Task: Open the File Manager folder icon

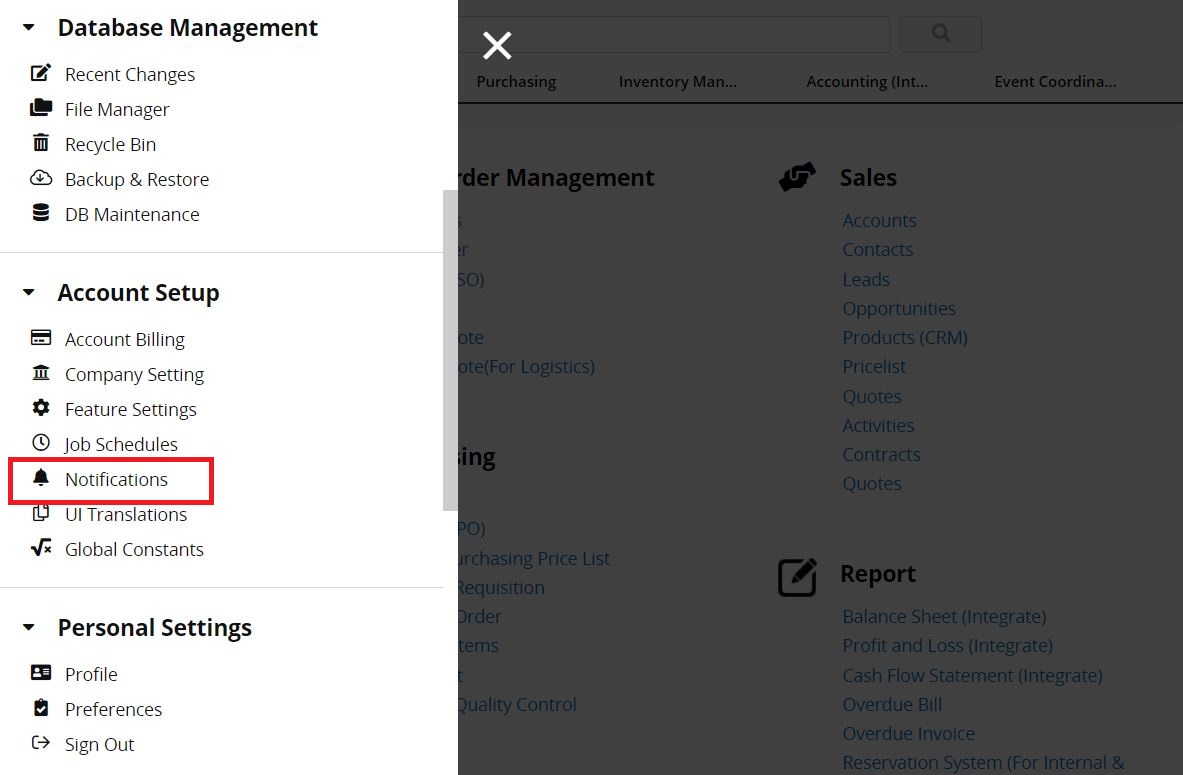Action: click(x=41, y=108)
